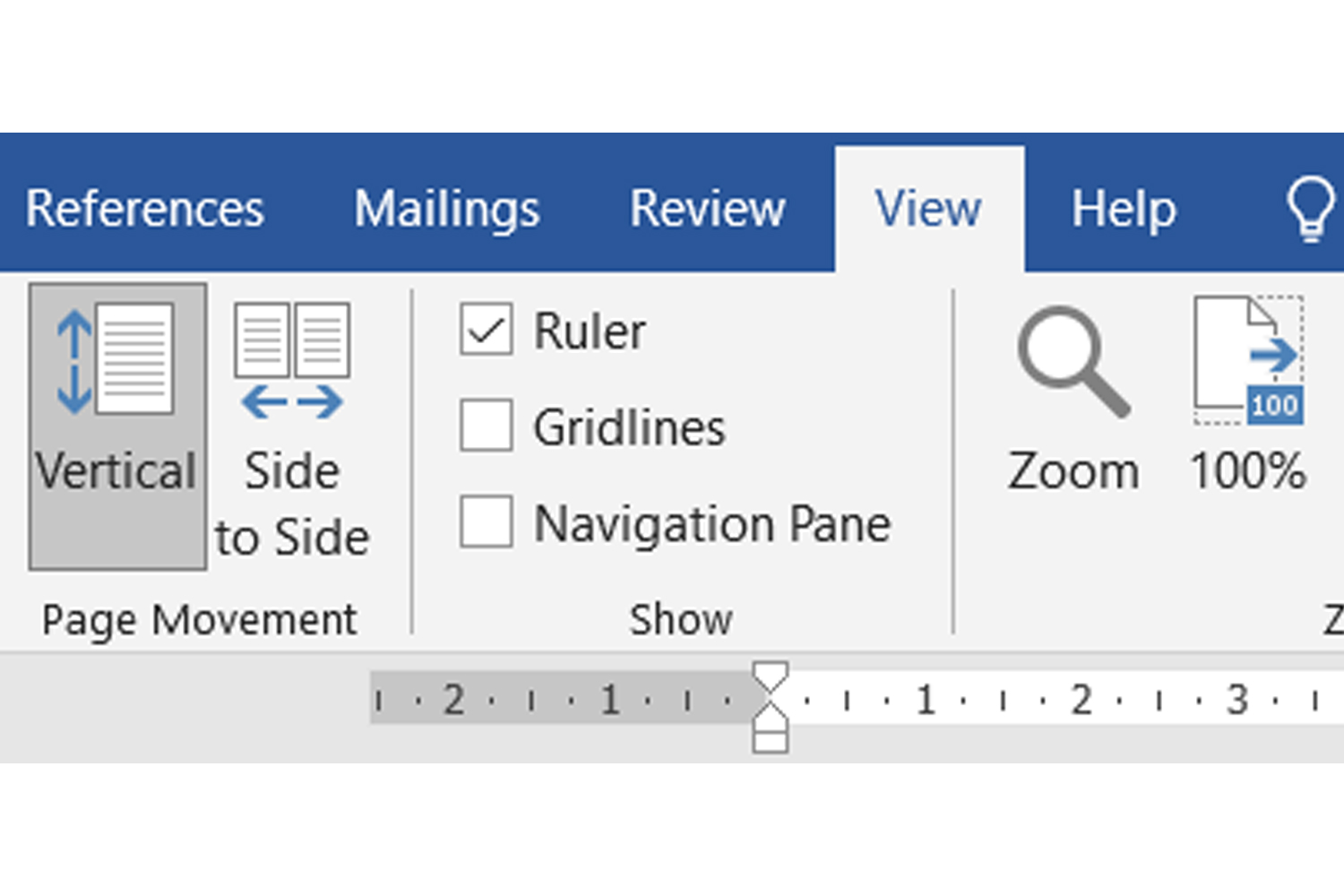Click the active View tab
Viewport: 1344px width, 896px height.
point(927,208)
